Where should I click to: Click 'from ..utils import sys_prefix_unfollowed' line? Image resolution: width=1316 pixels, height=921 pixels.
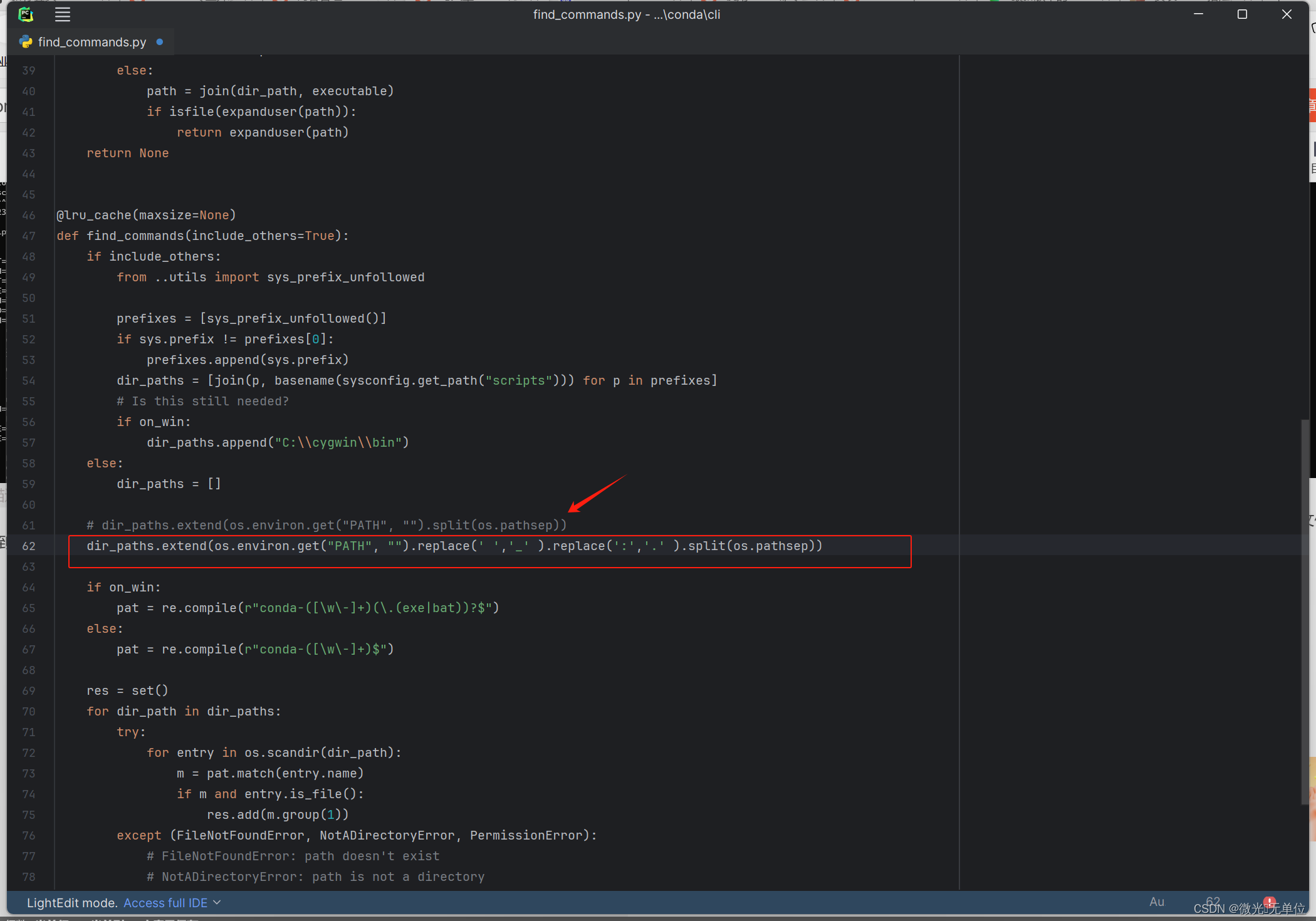pos(270,278)
